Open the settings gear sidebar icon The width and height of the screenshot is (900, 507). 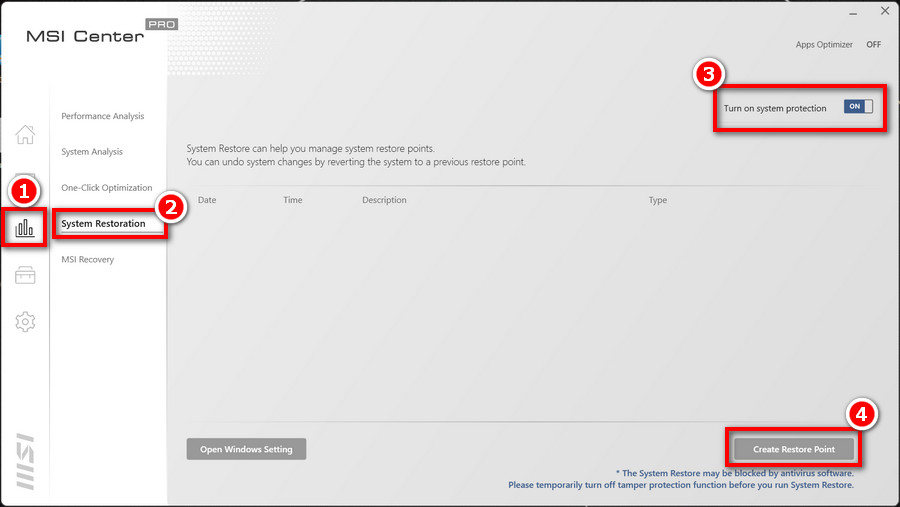coord(25,322)
